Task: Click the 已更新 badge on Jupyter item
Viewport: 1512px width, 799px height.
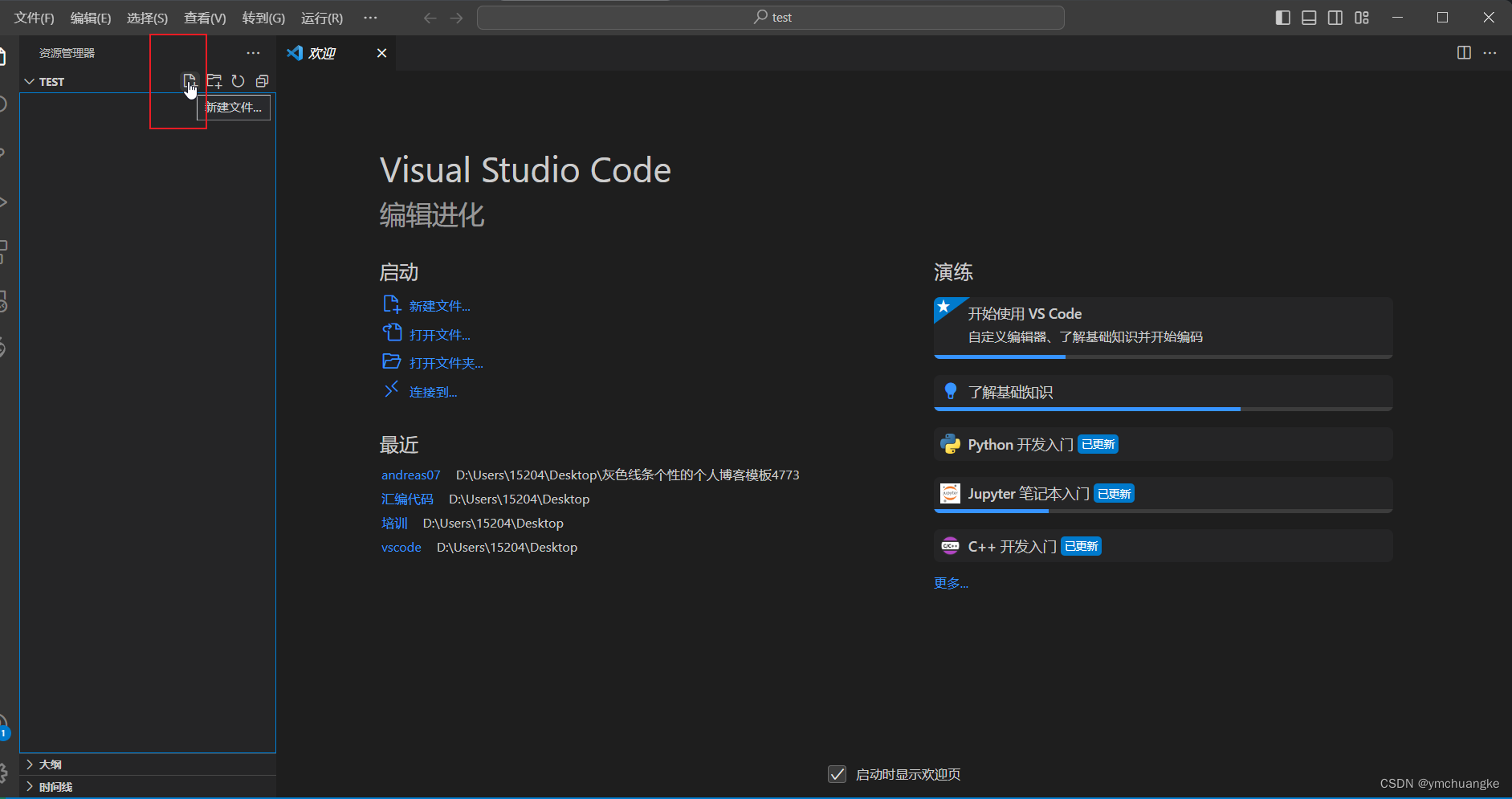Action: (1114, 494)
